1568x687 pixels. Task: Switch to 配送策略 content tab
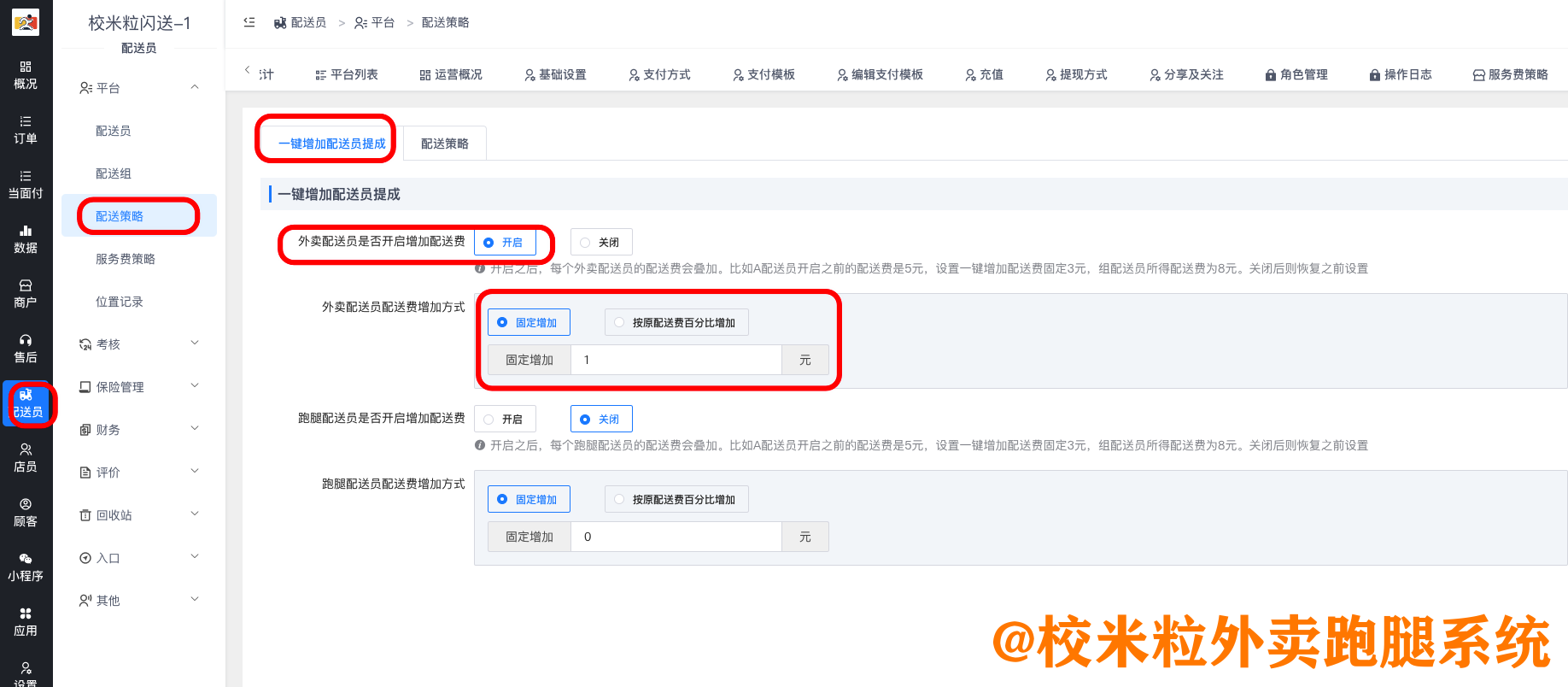445,144
